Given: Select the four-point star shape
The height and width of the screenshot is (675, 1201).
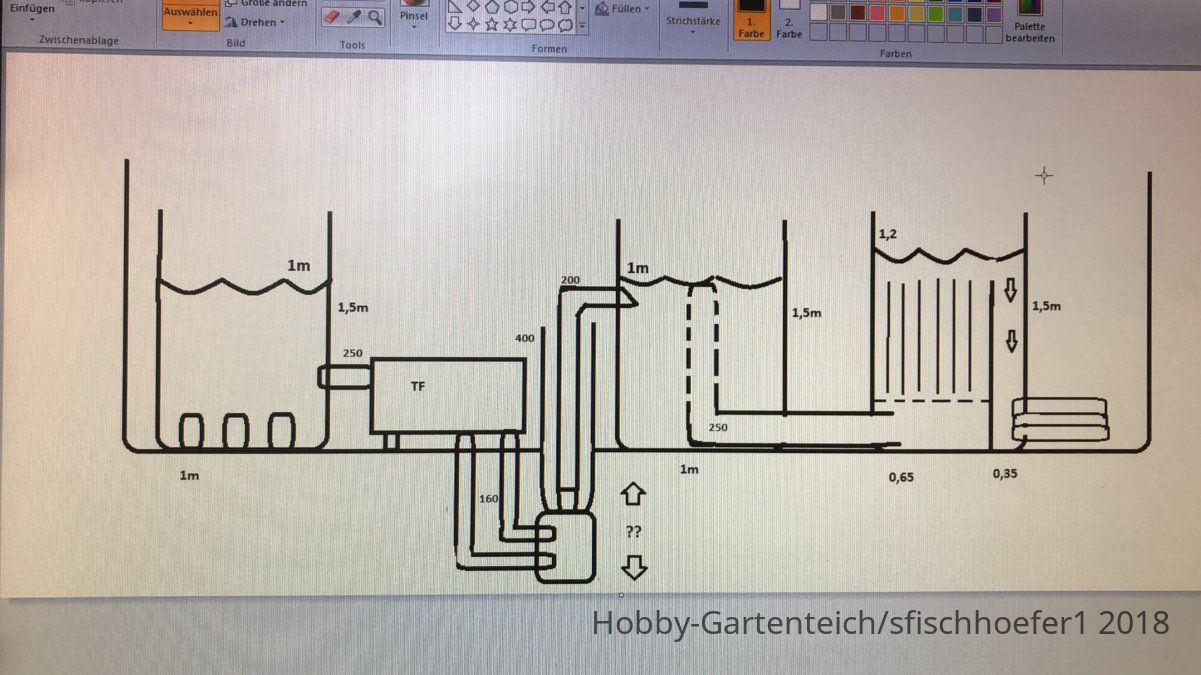Looking at the screenshot, I should [x=472, y=24].
